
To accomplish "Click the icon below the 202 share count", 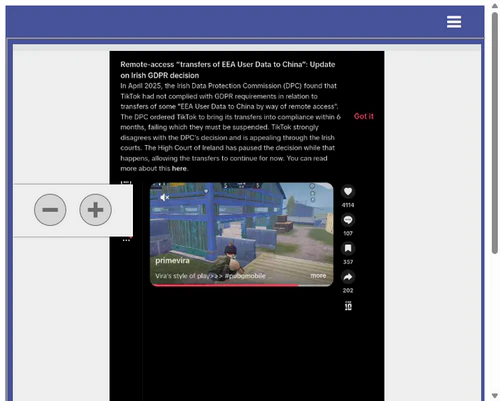I will [348, 306].
